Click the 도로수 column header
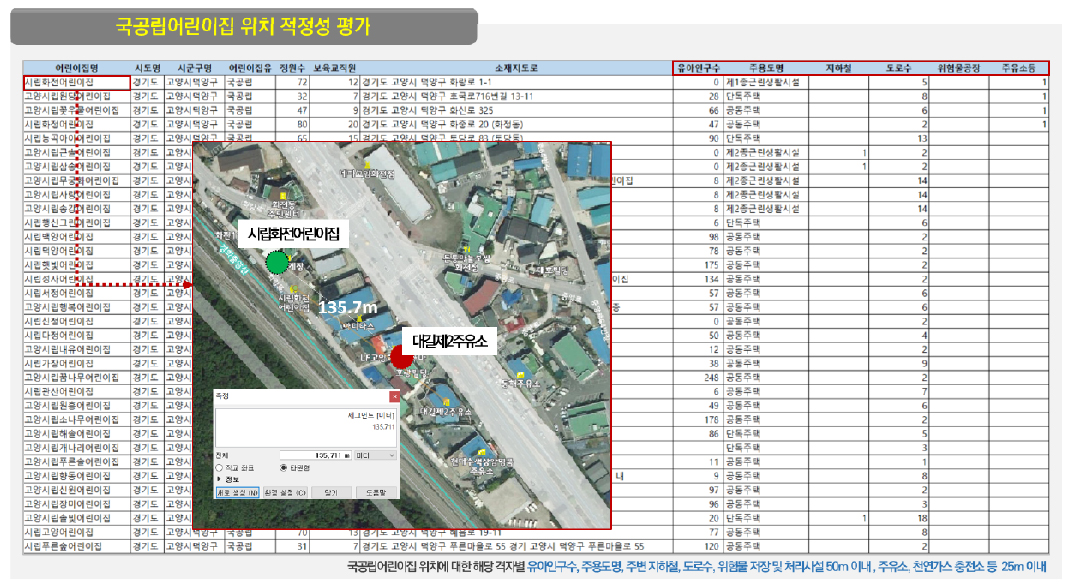1067x586 pixels. tap(898, 68)
